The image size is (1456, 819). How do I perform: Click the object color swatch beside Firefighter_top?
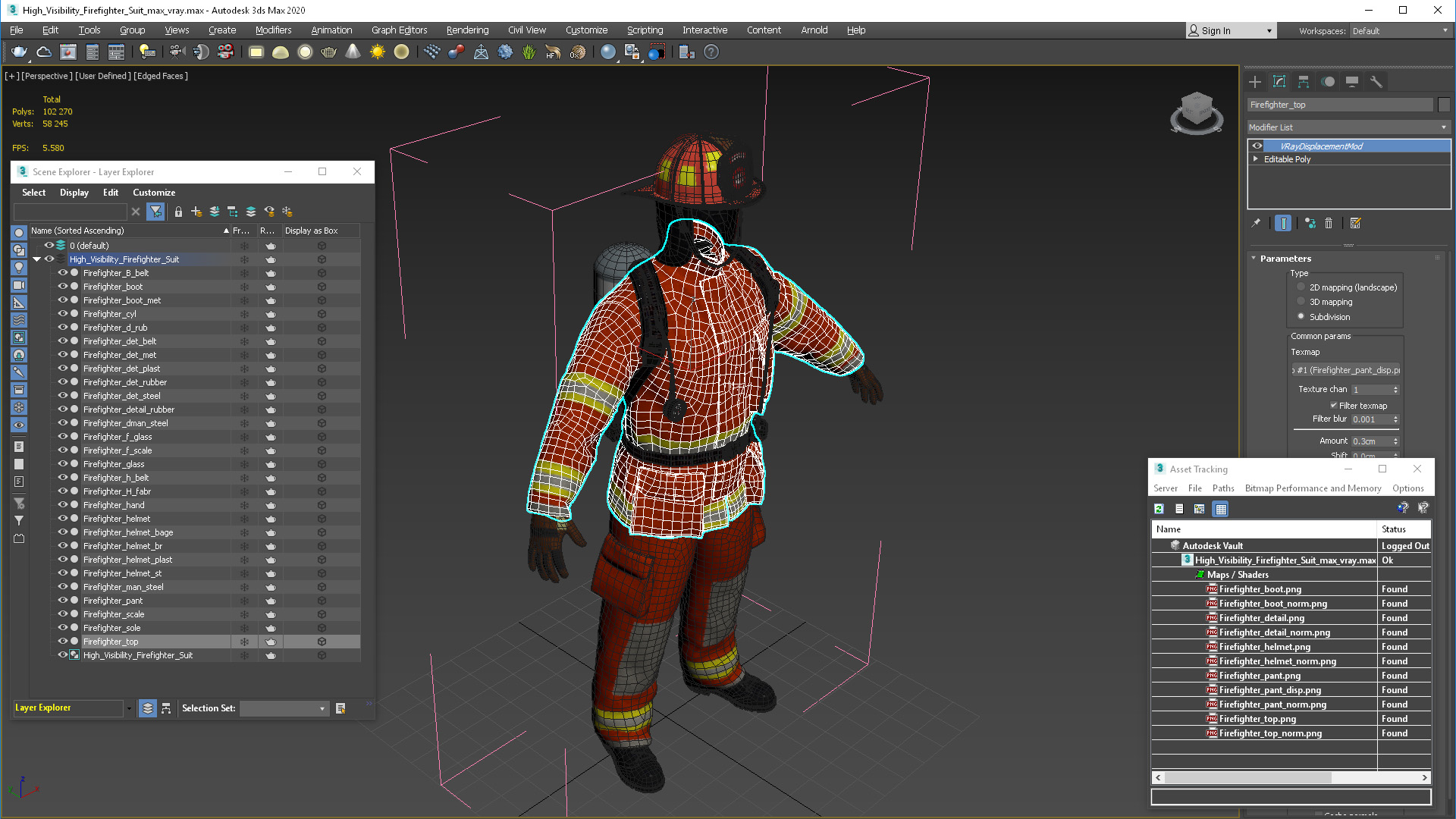1444,105
